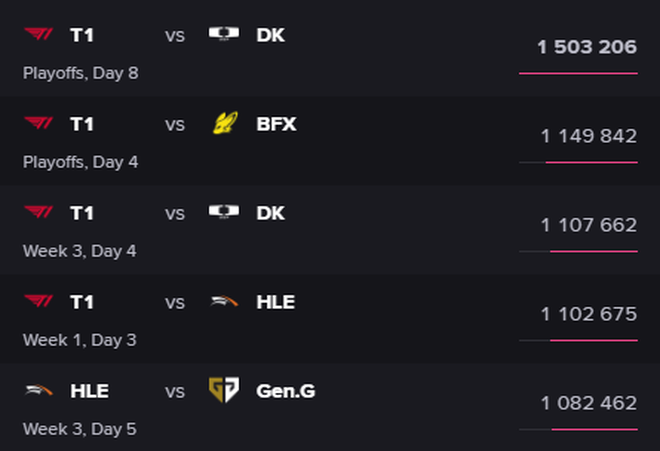The height and width of the screenshot is (451, 660).
Task: Click HLE logo in Week 1 Day 3 match
Action: (x=223, y=302)
